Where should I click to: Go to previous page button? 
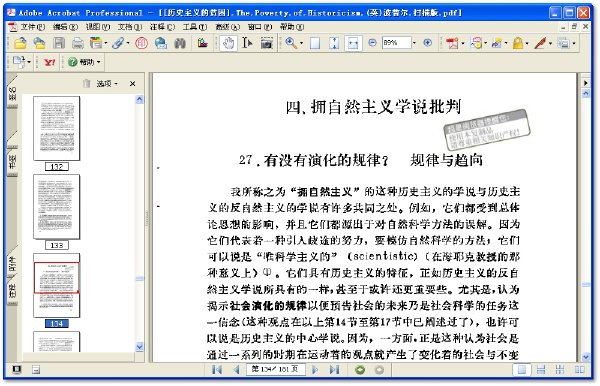click(236, 370)
